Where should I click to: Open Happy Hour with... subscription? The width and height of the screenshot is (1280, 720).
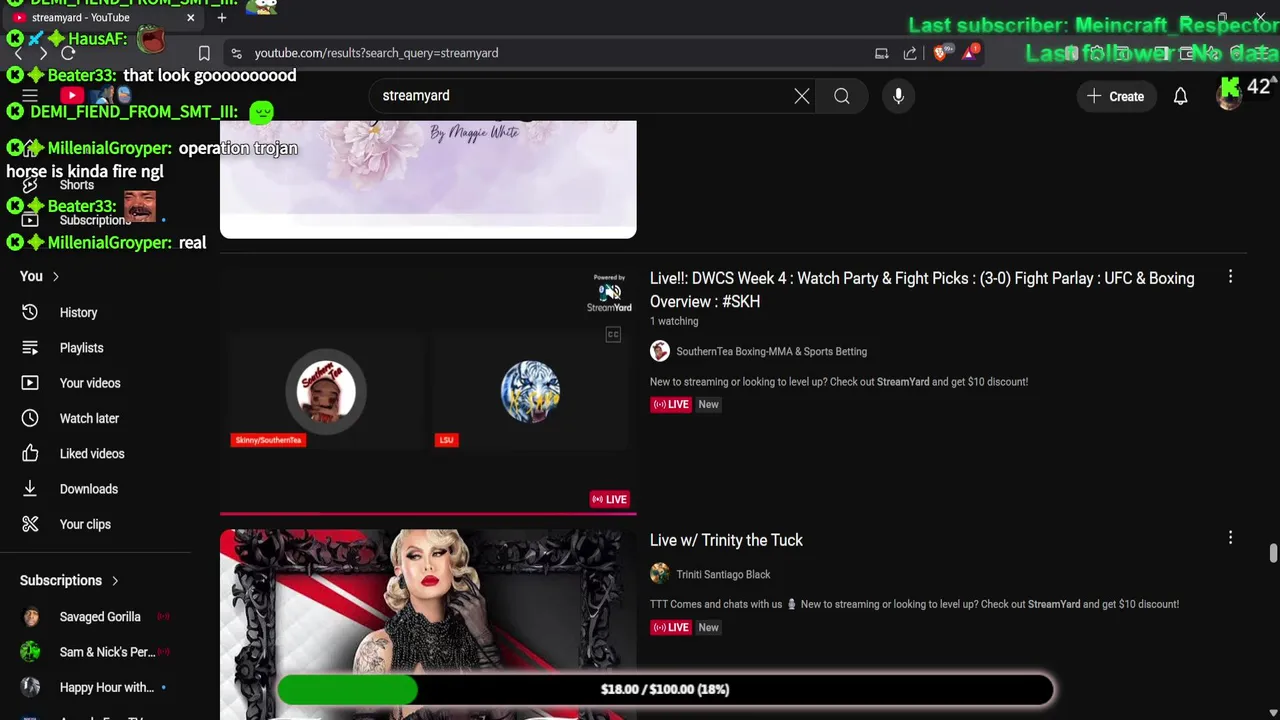pos(105,687)
